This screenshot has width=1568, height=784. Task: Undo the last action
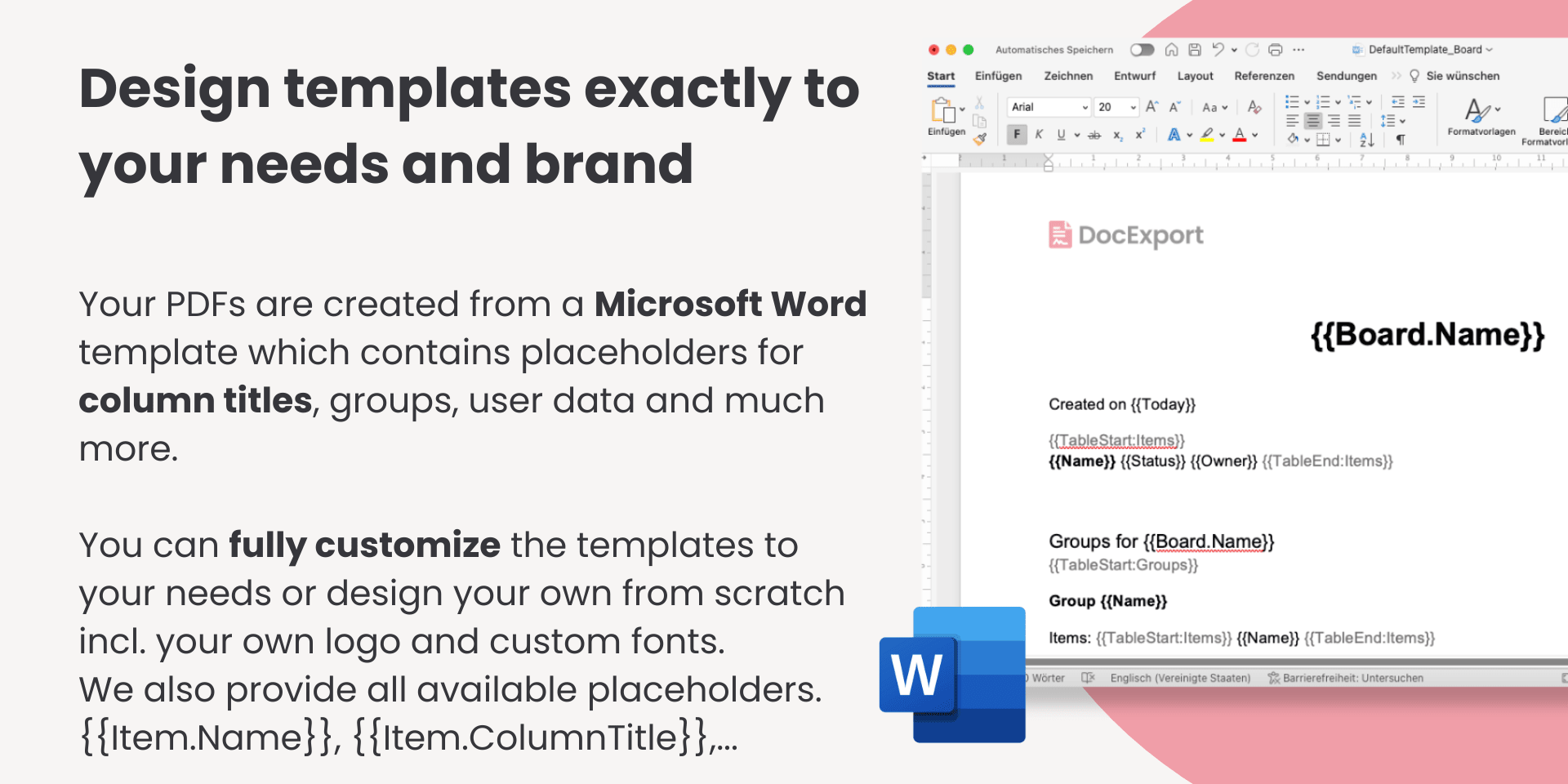(1218, 50)
